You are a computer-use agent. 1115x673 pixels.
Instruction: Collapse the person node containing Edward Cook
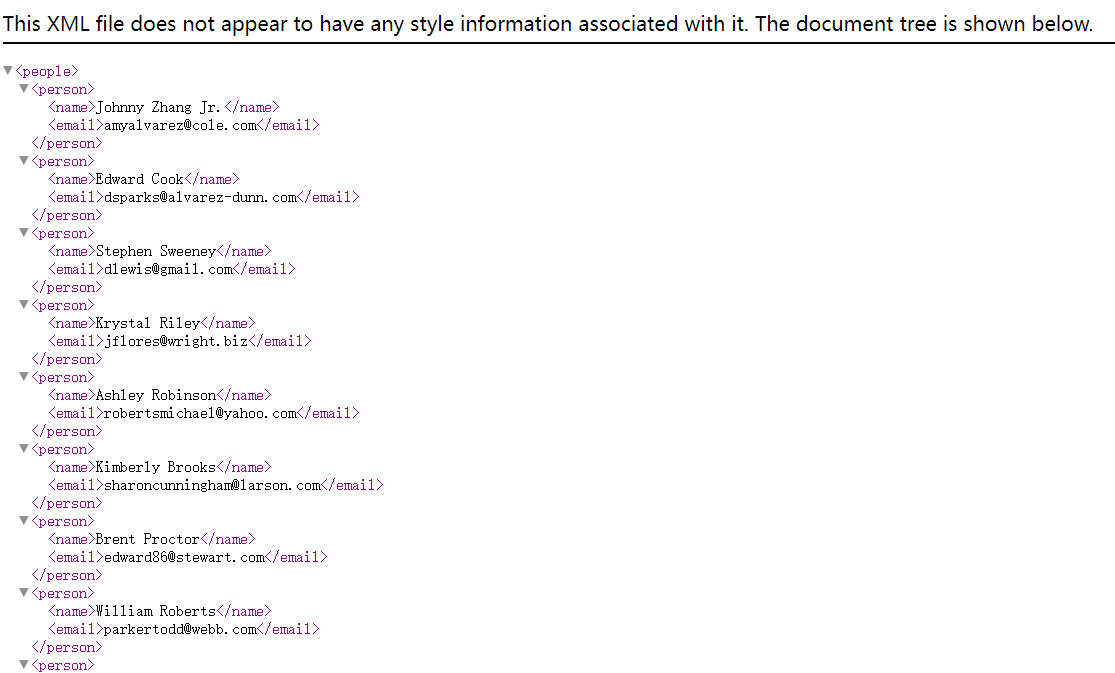coord(23,160)
